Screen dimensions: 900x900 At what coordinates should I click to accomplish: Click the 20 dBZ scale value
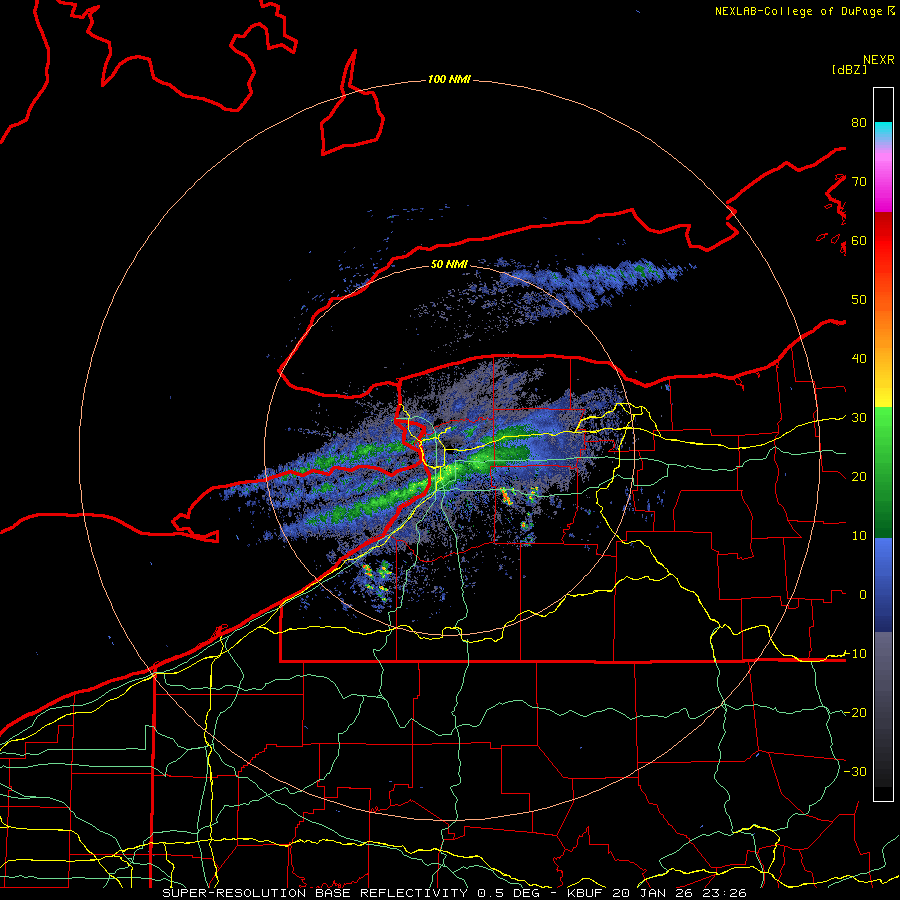tap(859, 476)
